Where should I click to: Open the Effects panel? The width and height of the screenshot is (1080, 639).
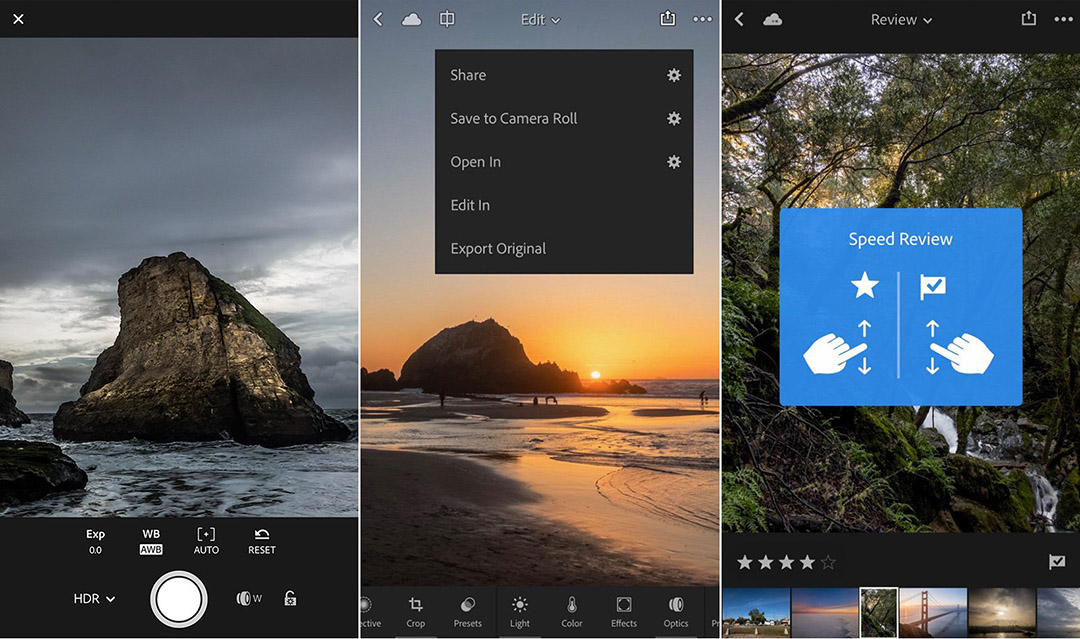pos(623,611)
